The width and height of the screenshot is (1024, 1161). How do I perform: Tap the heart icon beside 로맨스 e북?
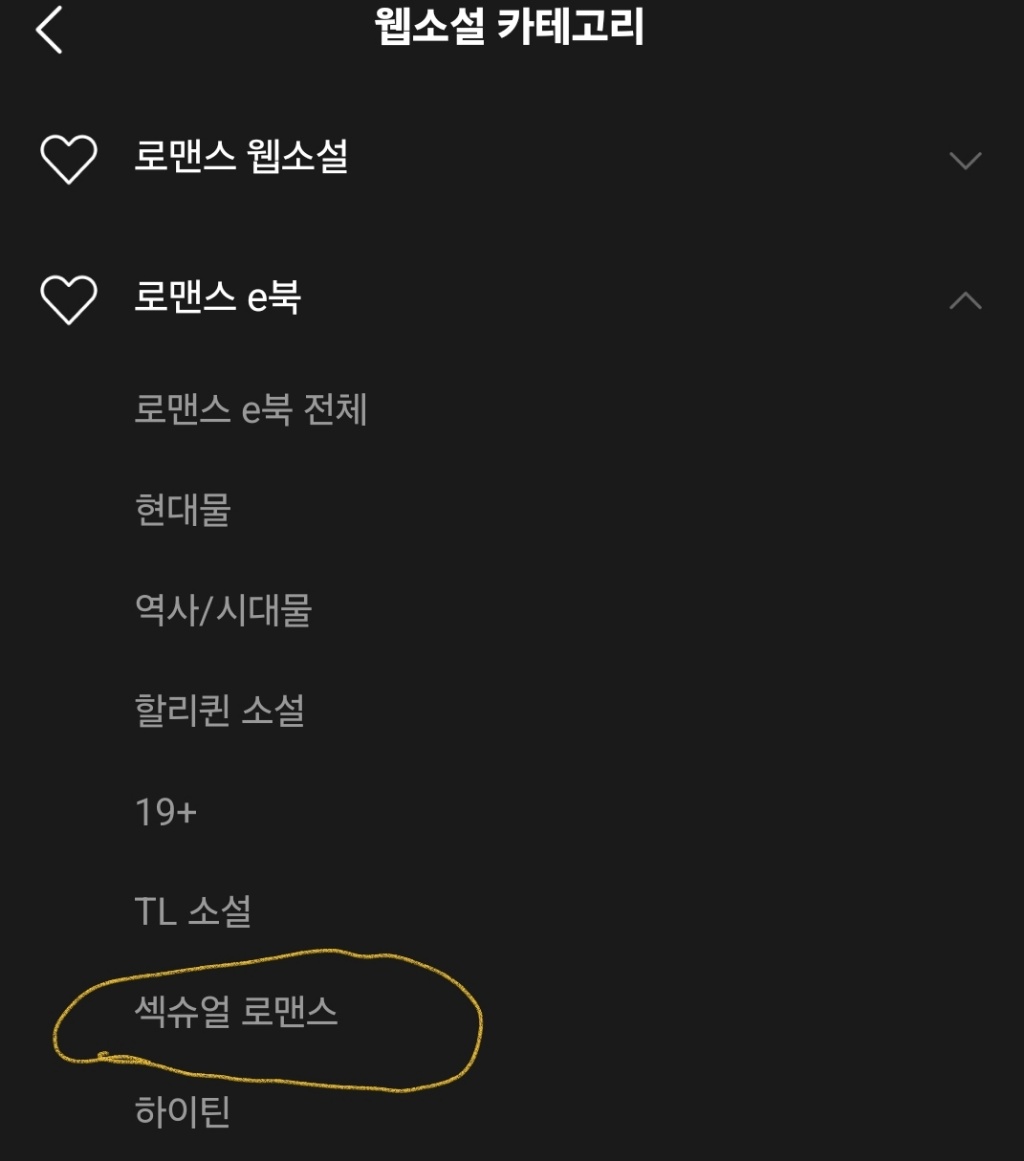[68, 299]
